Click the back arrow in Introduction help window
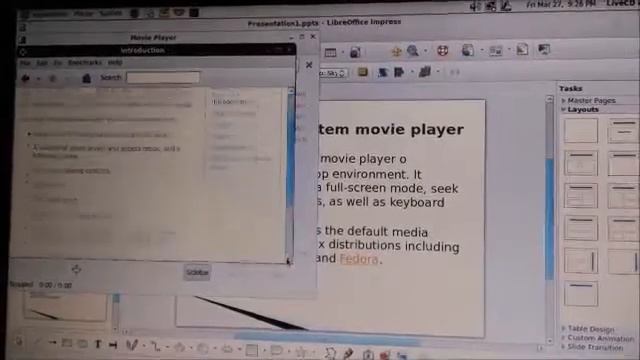This screenshot has width=640, height=360. (x=26, y=78)
